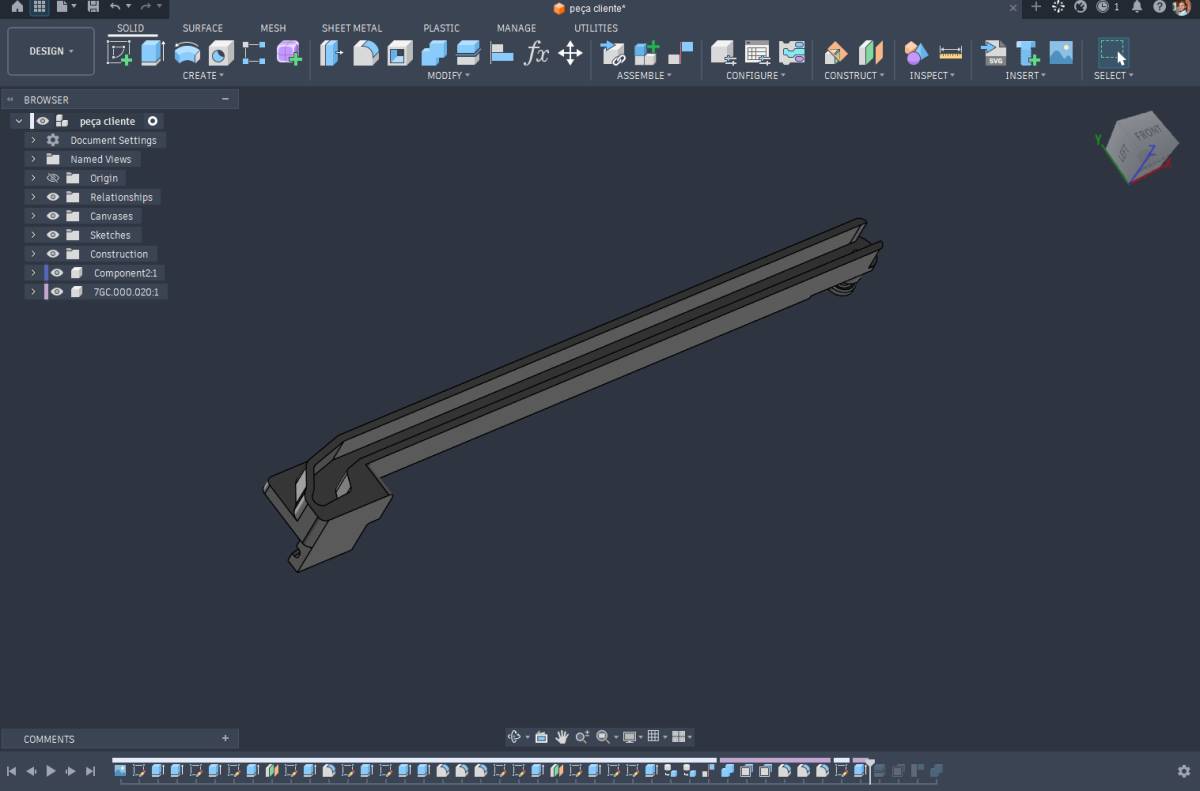
Task: Hide component 7GC.000.020:1
Action: click(x=57, y=292)
